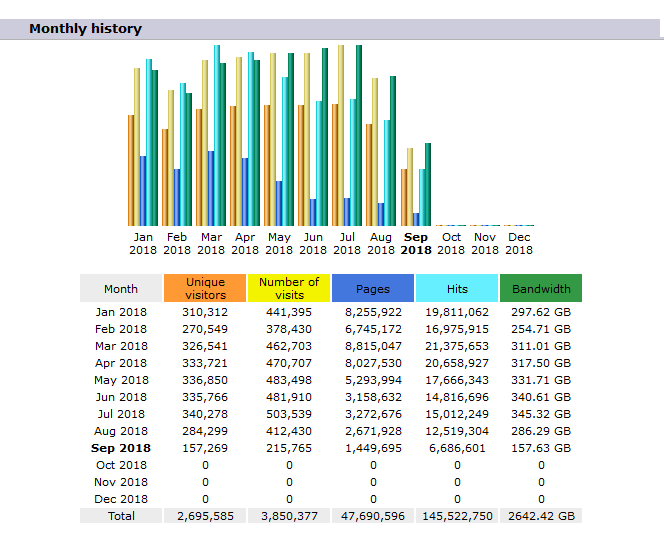Select the cyan Hits column header

[457, 288]
